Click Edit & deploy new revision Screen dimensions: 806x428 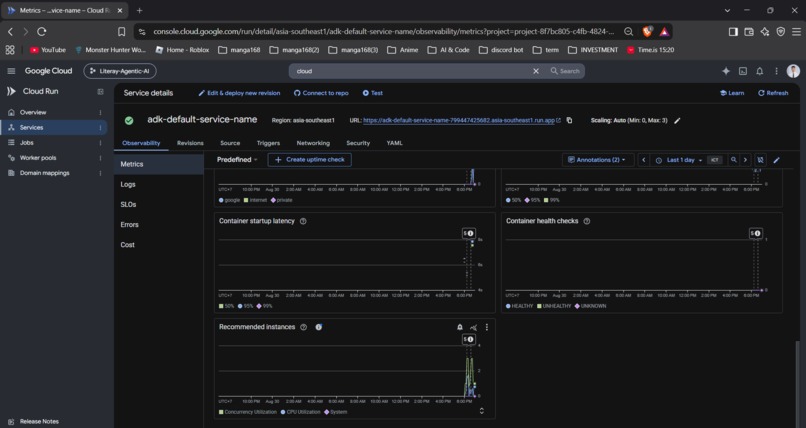tap(239, 93)
